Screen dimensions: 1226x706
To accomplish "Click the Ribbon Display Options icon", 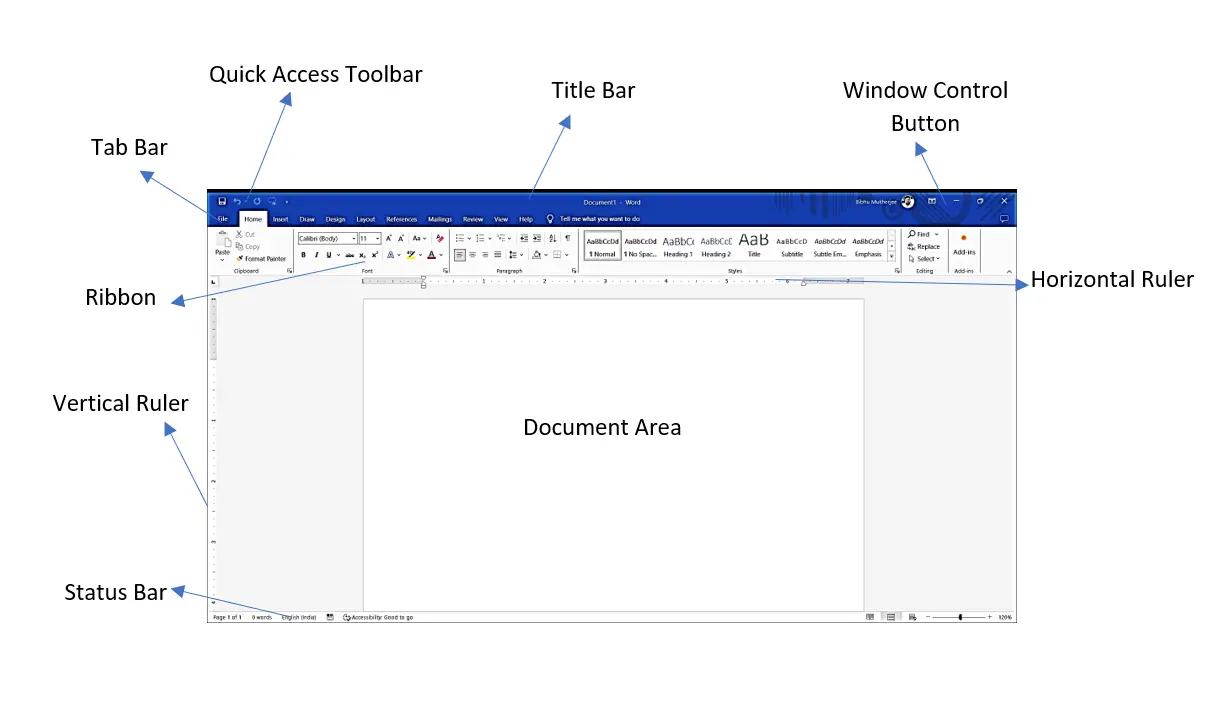I will (931, 201).
